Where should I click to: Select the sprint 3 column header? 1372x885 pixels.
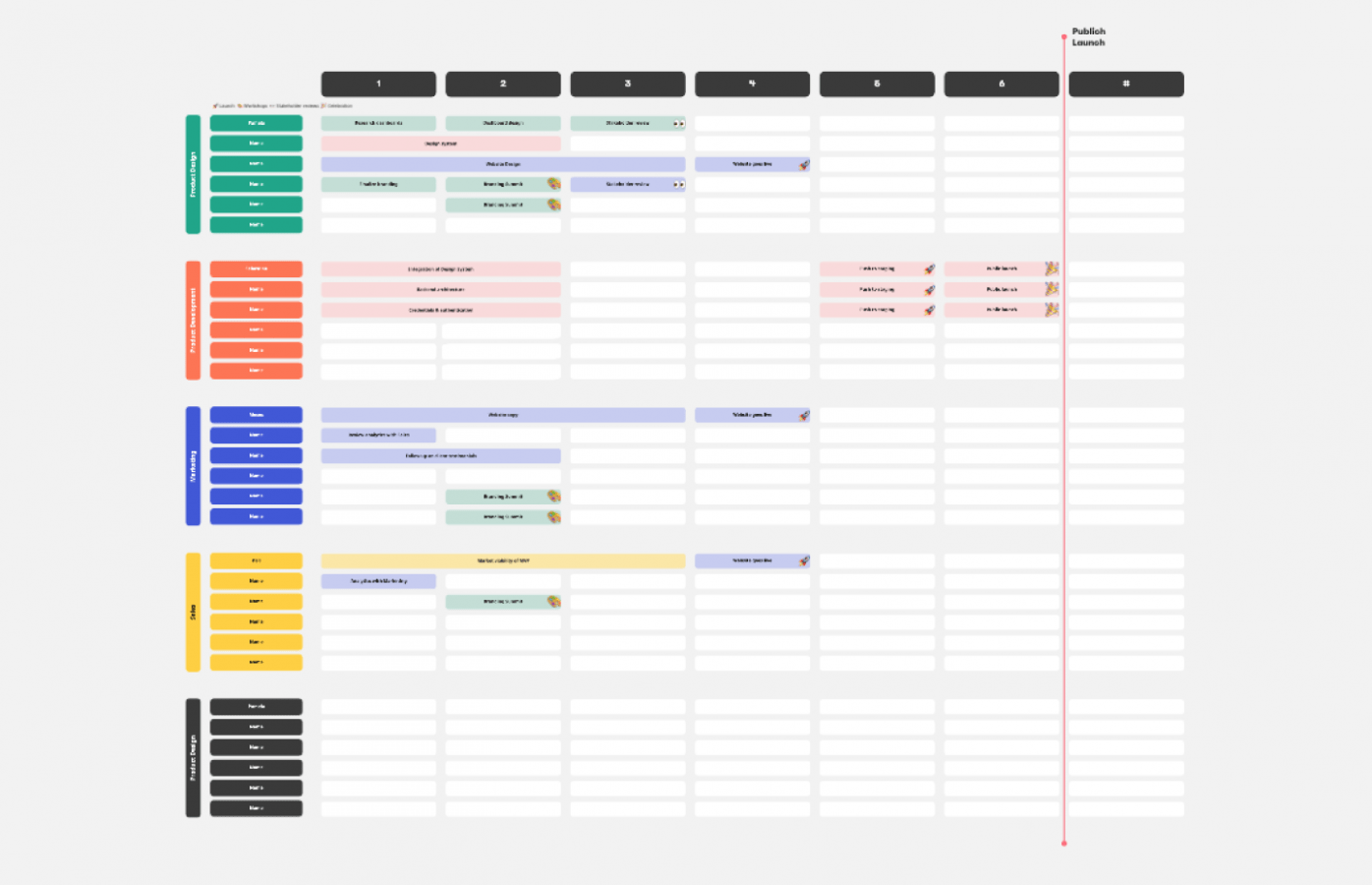tap(628, 84)
